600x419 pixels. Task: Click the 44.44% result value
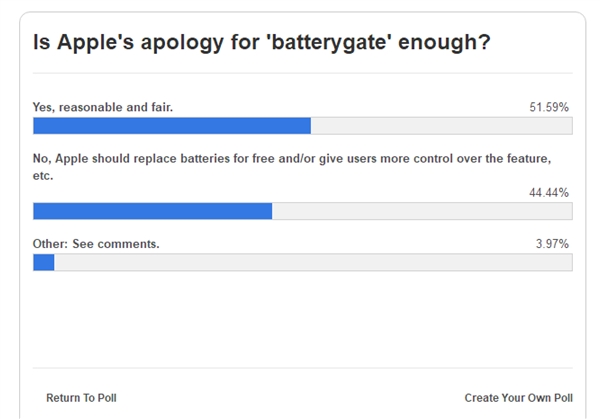[550, 192]
